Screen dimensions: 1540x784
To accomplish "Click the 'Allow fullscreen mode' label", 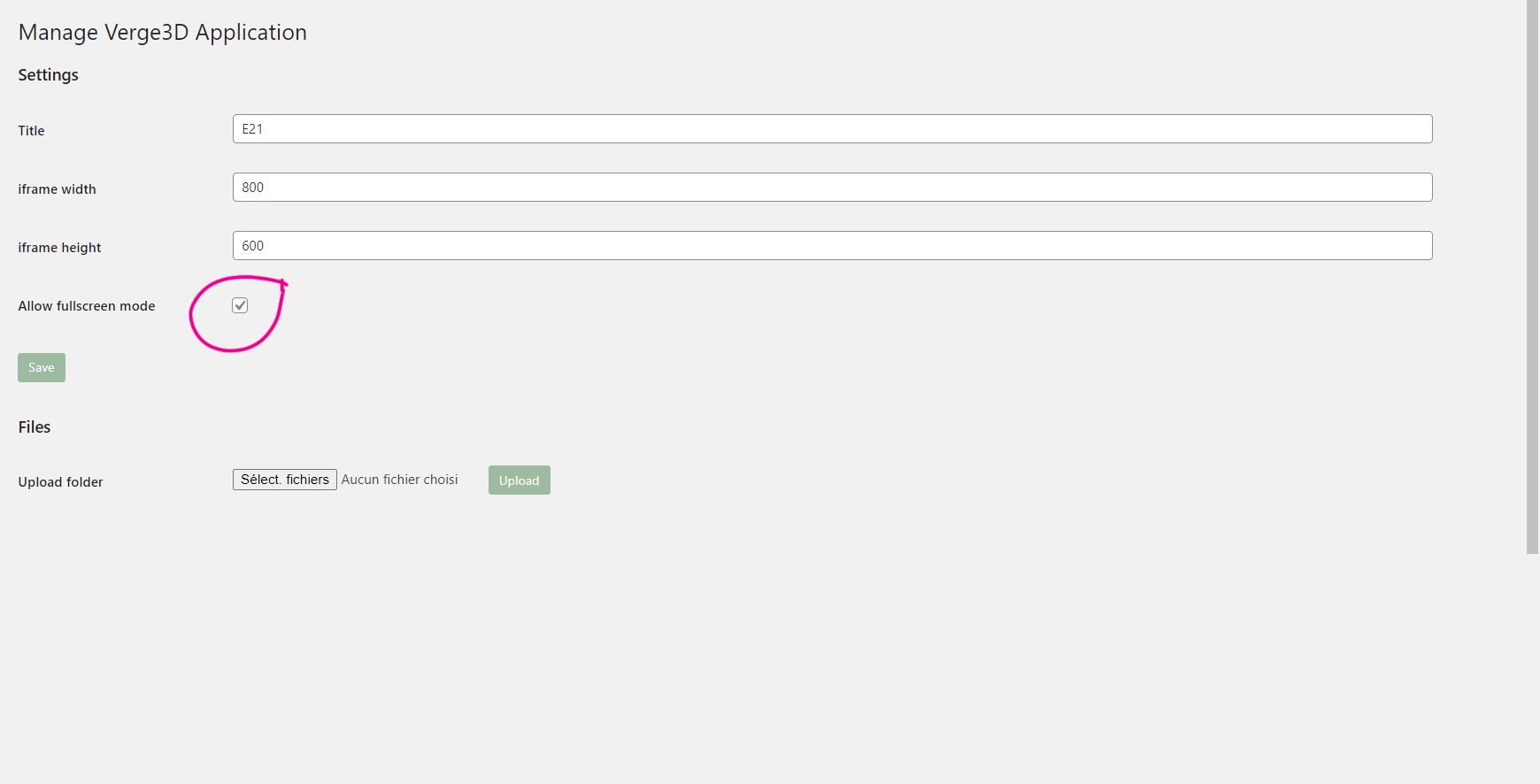I will coord(87,306).
